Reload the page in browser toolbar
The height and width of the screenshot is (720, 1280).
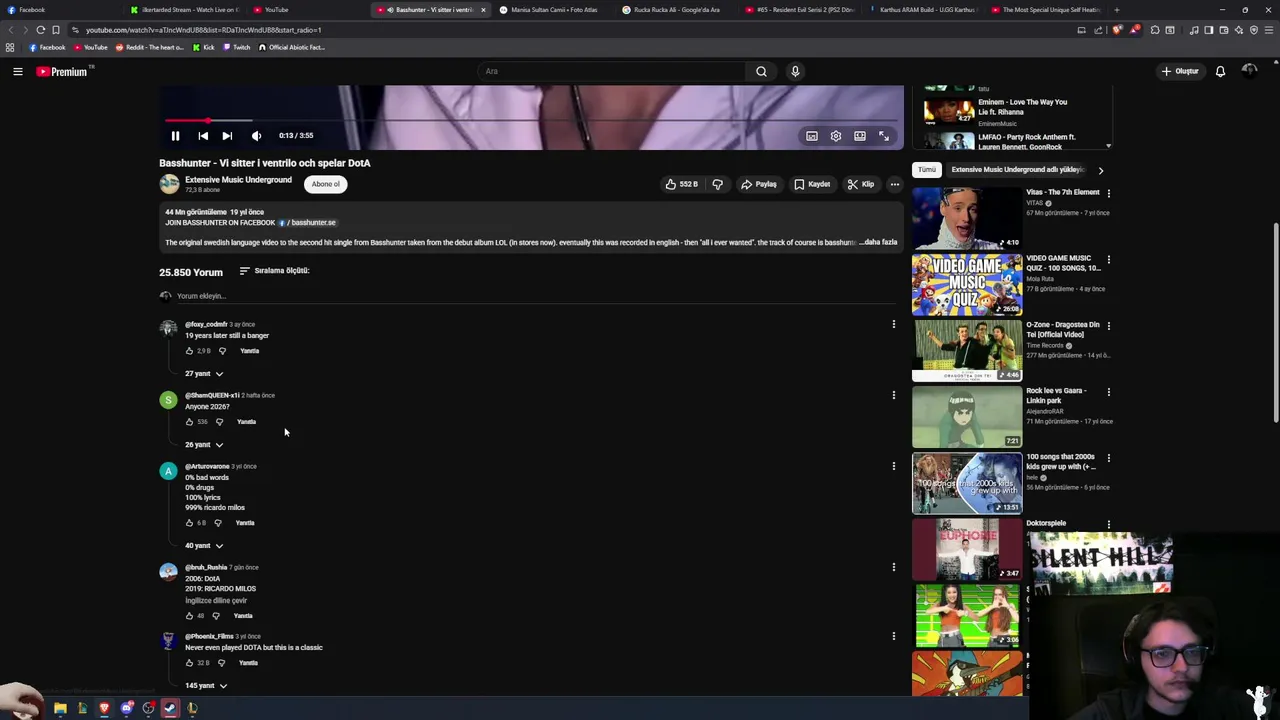click(41, 30)
